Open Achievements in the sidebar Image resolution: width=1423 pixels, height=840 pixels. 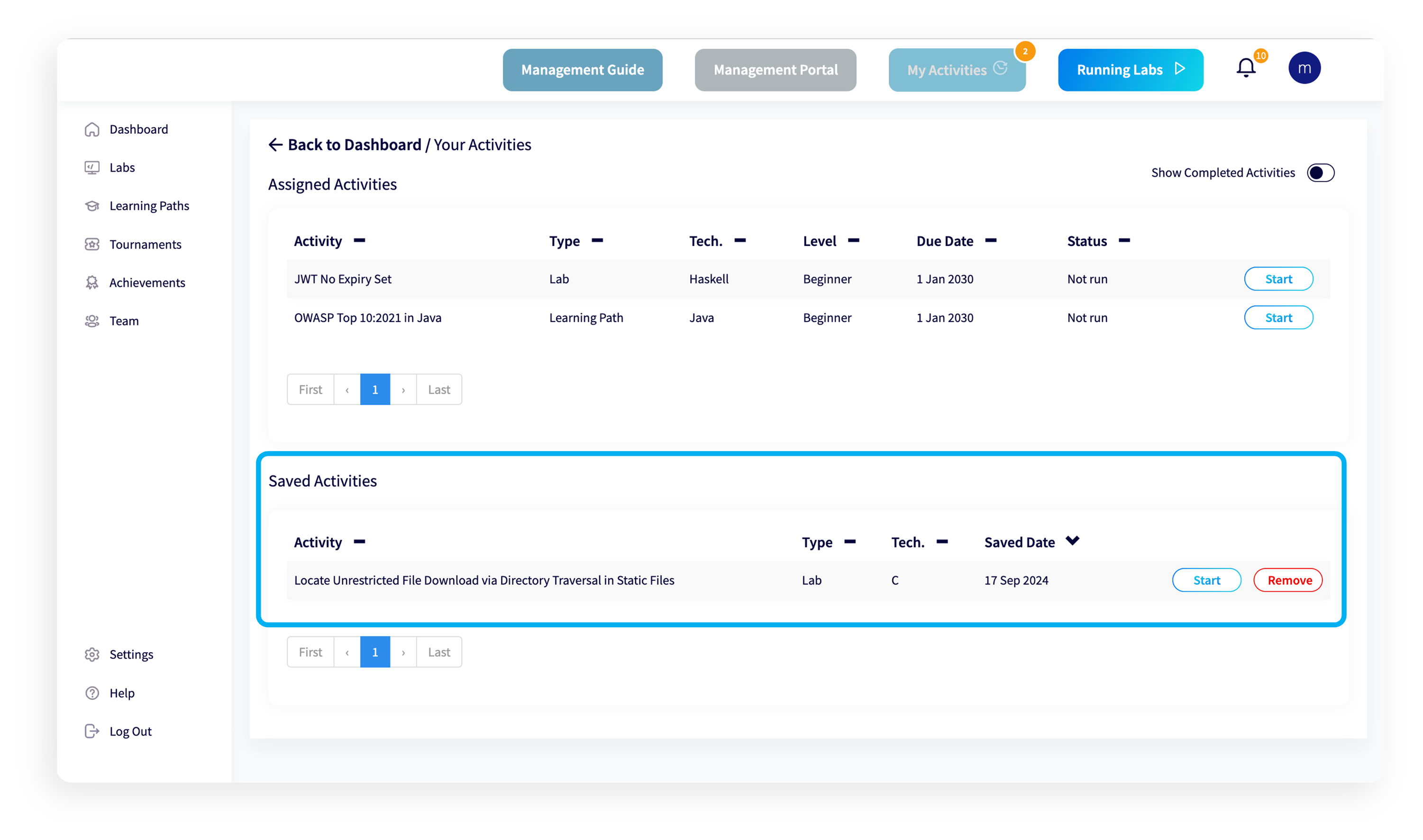(147, 282)
